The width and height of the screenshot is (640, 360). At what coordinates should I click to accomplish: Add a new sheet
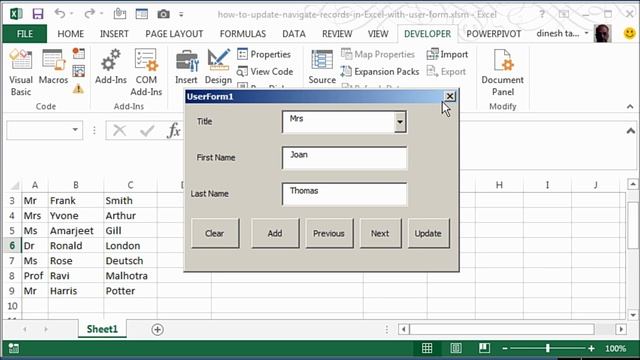(x=158, y=329)
